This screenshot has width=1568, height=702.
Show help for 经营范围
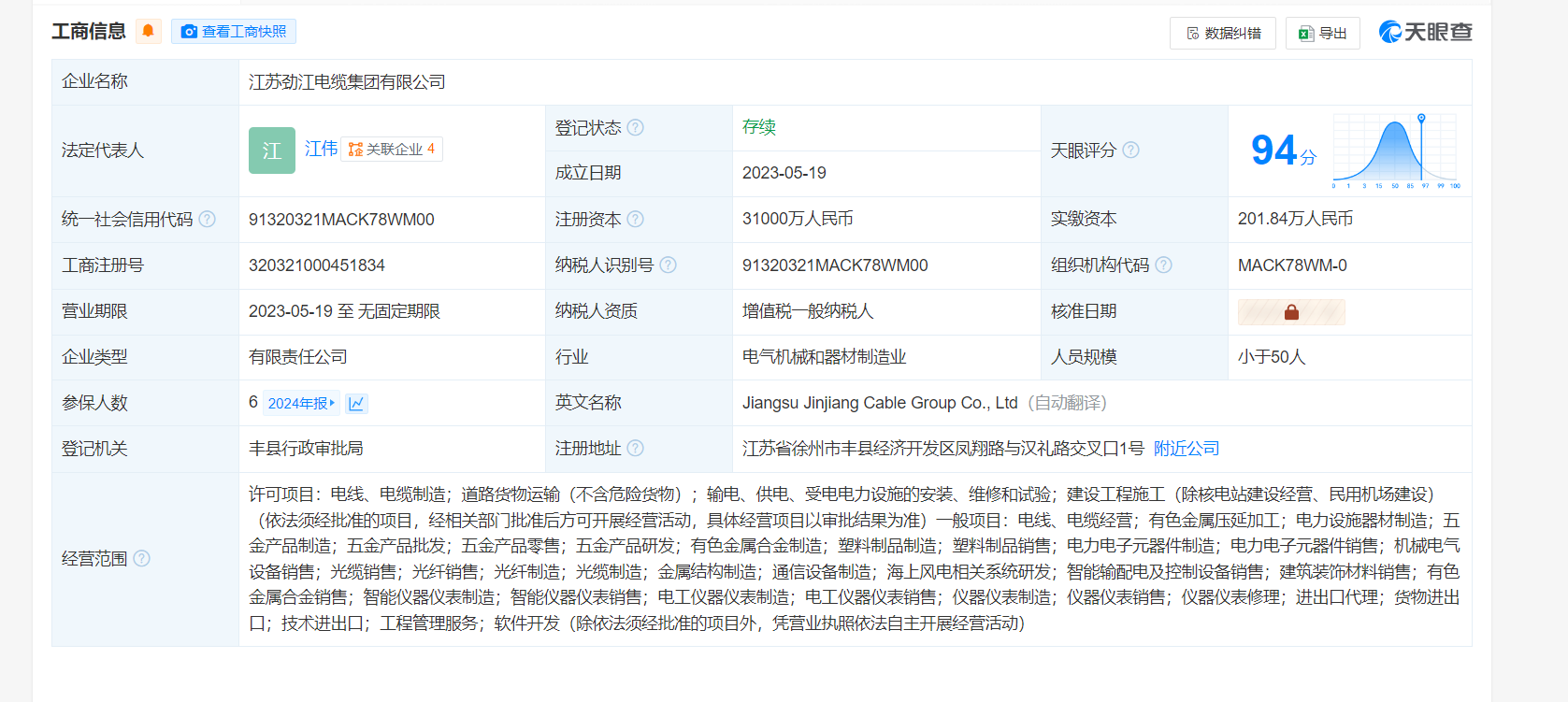(x=141, y=558)
